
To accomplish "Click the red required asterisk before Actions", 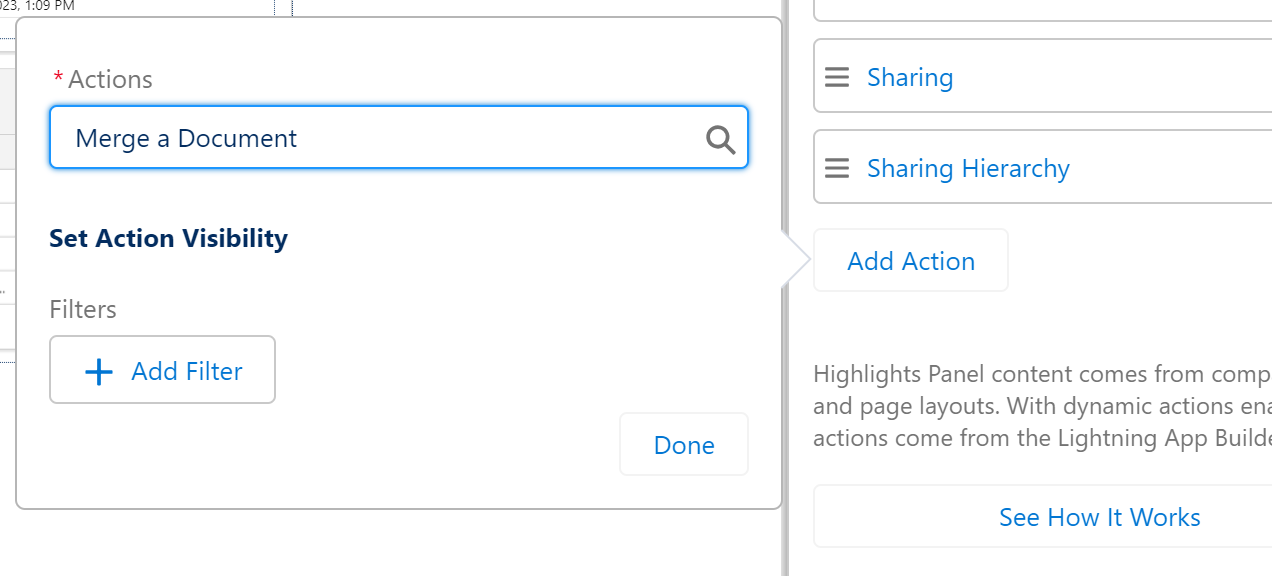I will click(x=58, y=78).
